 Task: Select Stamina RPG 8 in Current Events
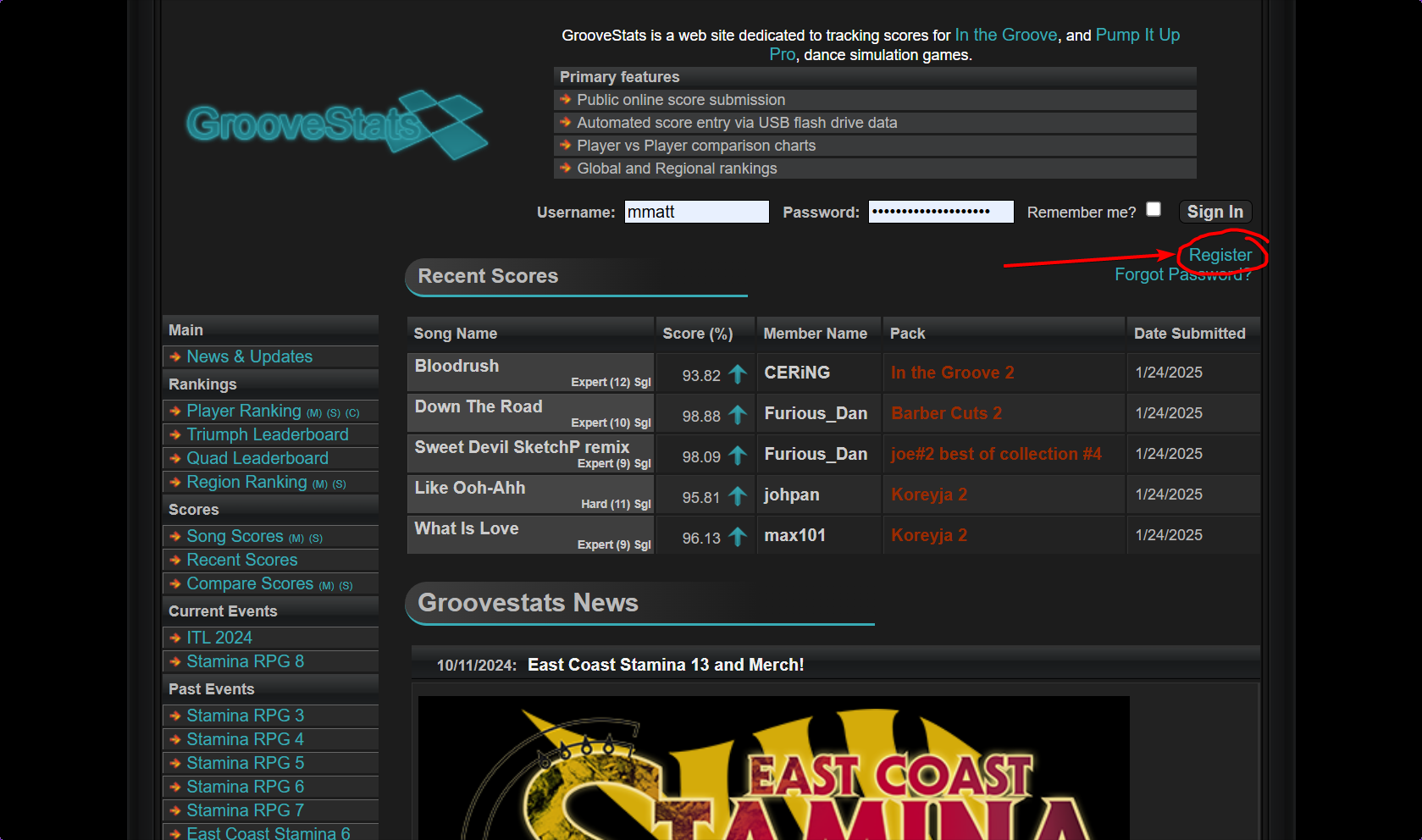245,661
